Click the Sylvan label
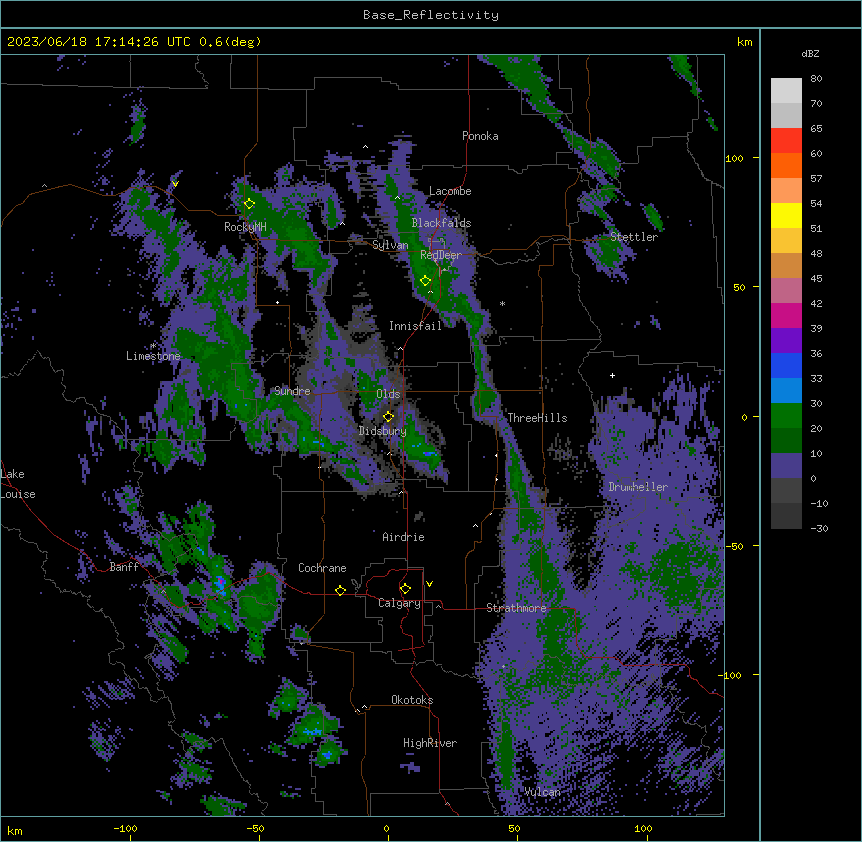Image resolution: width=862 pixels, height=842 pixels. [x=390, y=245]
